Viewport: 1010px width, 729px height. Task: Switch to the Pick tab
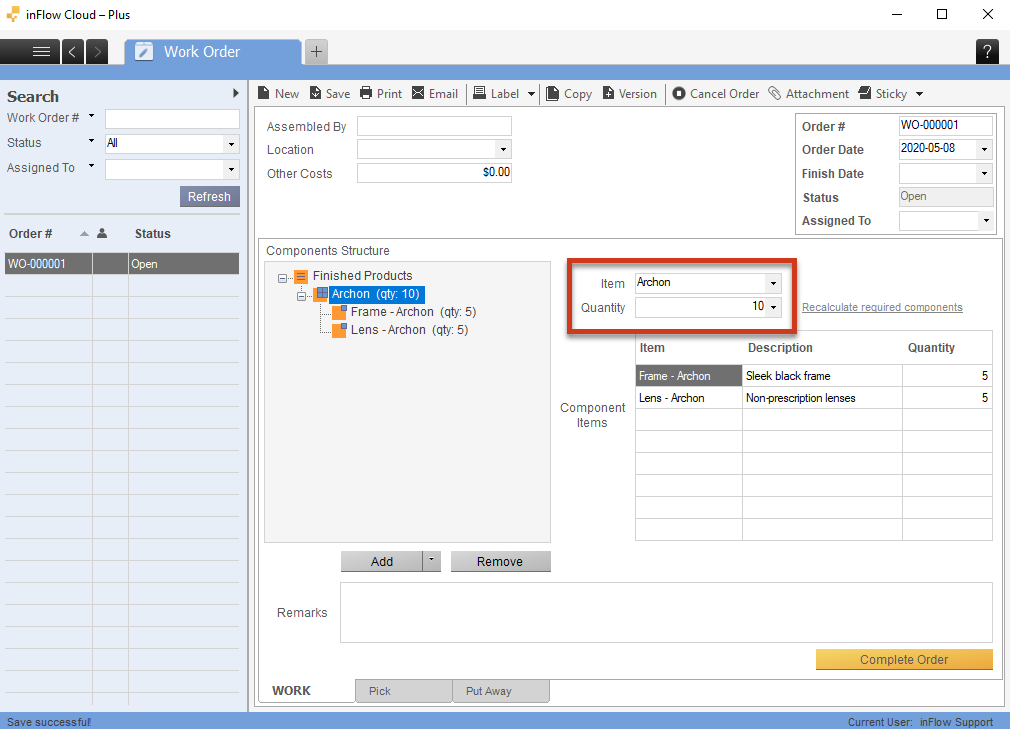click(x=403, y=691)
